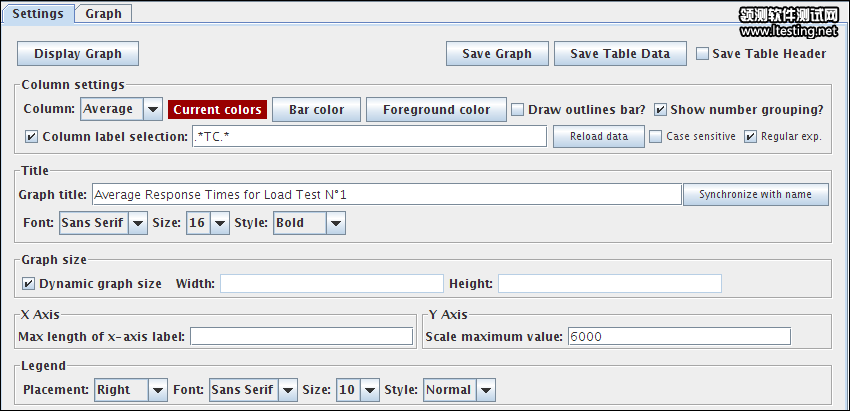Image resolution: width=850 pixels, height=411 pixels.
Task: Open the title Size dropdown showing 16
Action: (x=208, y=223)
